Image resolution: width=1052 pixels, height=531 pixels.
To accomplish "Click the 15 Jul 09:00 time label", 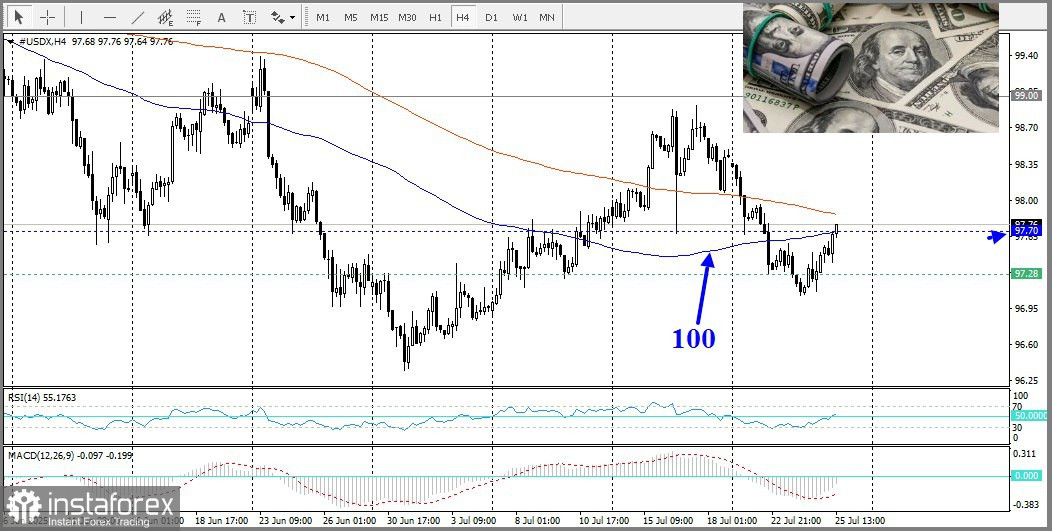I will pos(668,521).
